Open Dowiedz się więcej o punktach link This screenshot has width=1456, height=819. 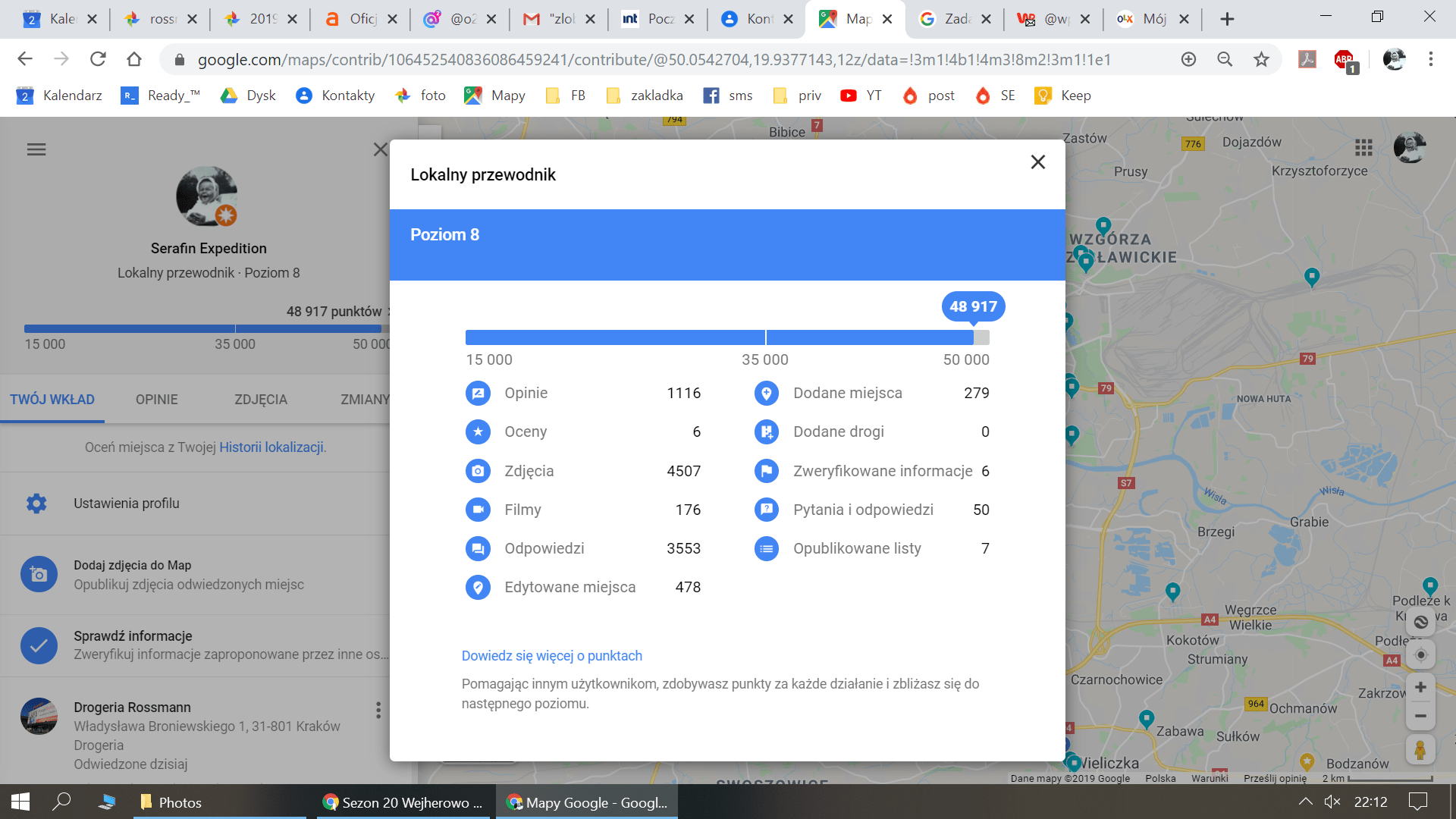[x=551, y=656]
